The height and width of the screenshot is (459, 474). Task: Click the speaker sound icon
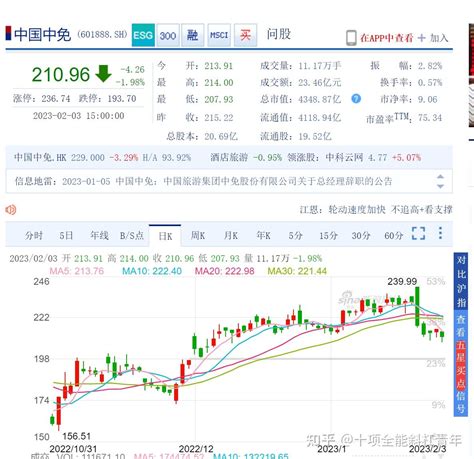point(11,210)
